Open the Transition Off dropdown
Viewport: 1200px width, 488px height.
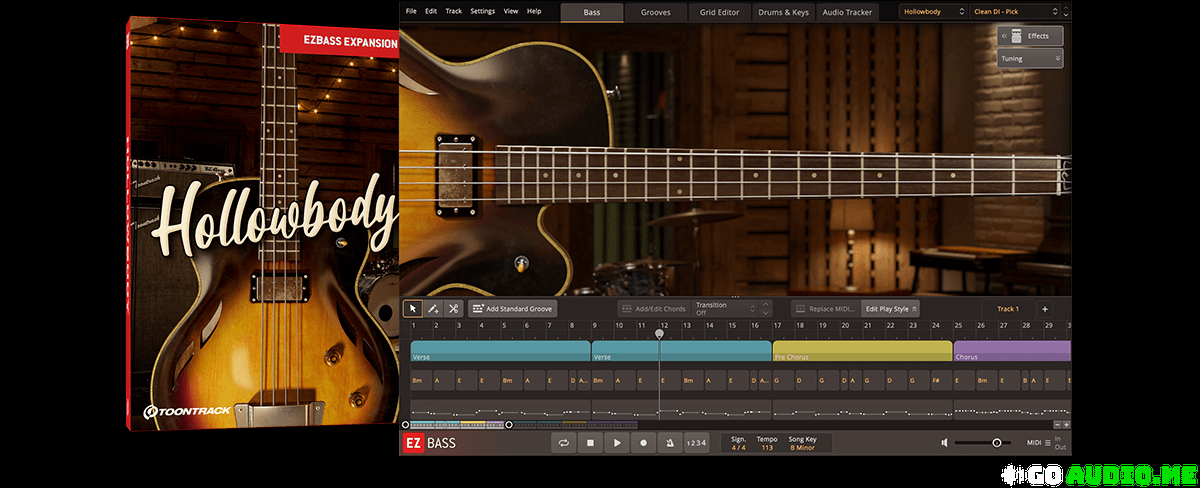tap(726, 309)
